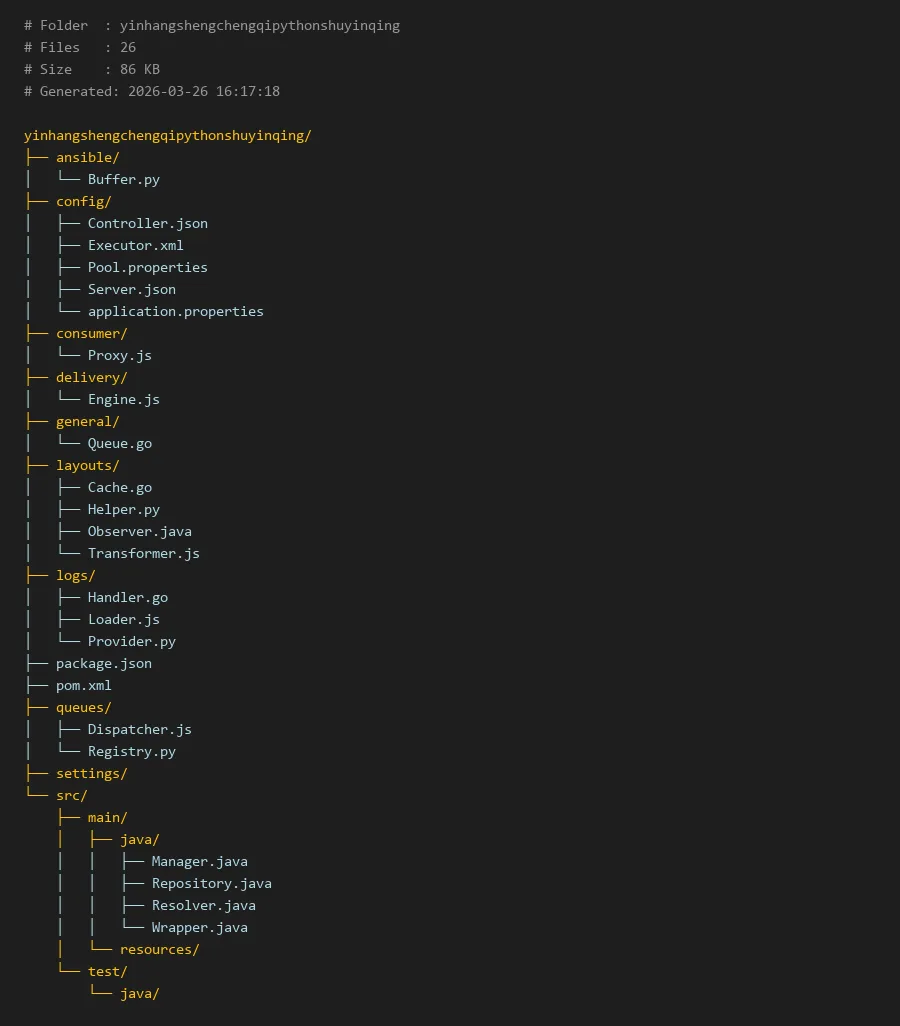Click the settings/ folder
The height and width of the screenshot is (1026, 900).
[92, 773]
